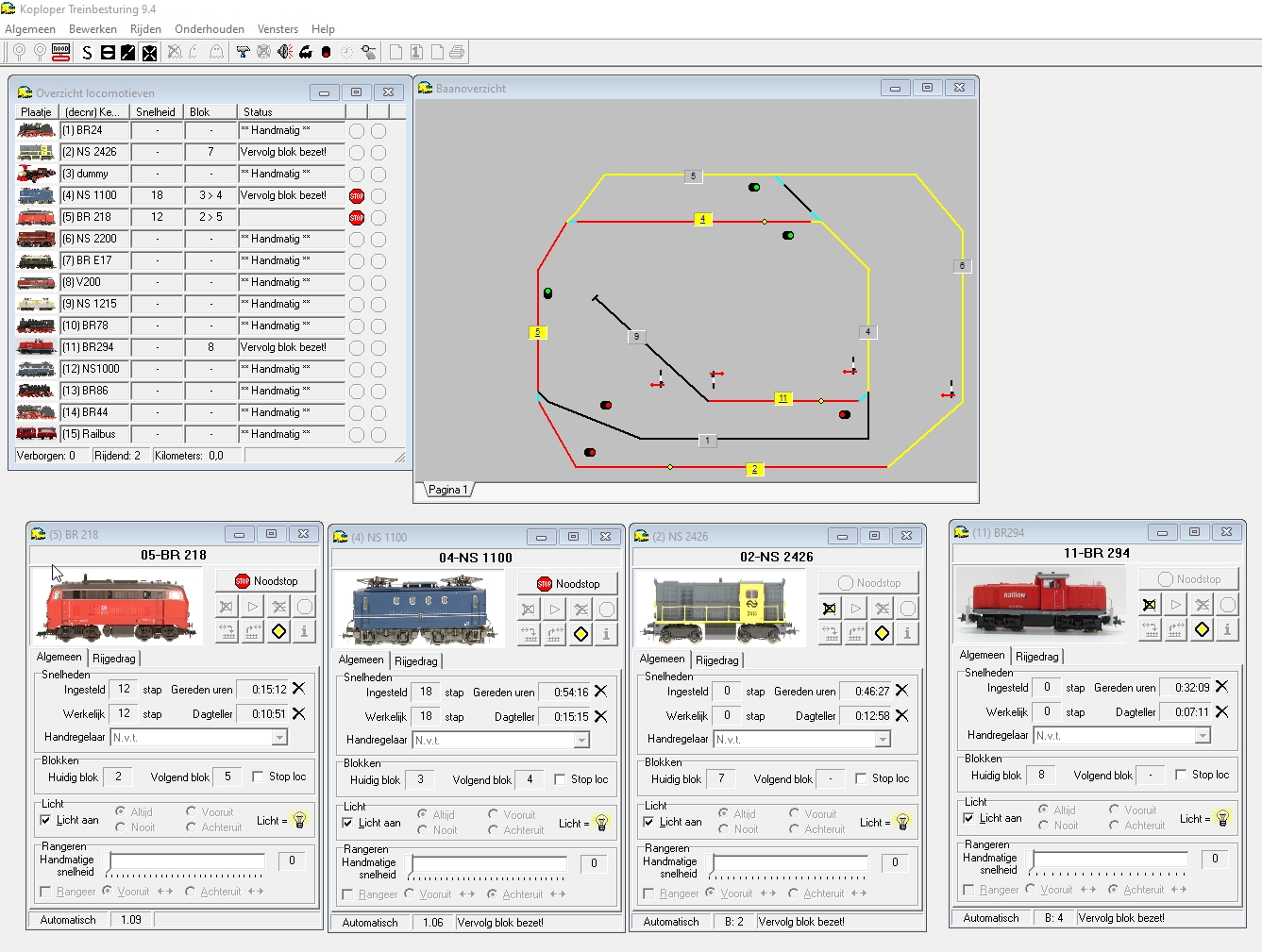Click Noodstop button in BR 218 window
This screenshot has width=1262, height=952.
(266, 581)
